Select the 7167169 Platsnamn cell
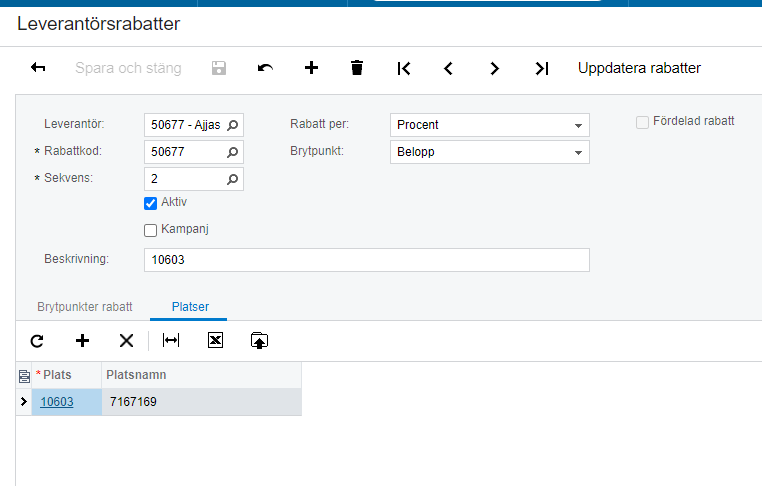The width and height of the screenshot is (762, 486). point(202,402)
